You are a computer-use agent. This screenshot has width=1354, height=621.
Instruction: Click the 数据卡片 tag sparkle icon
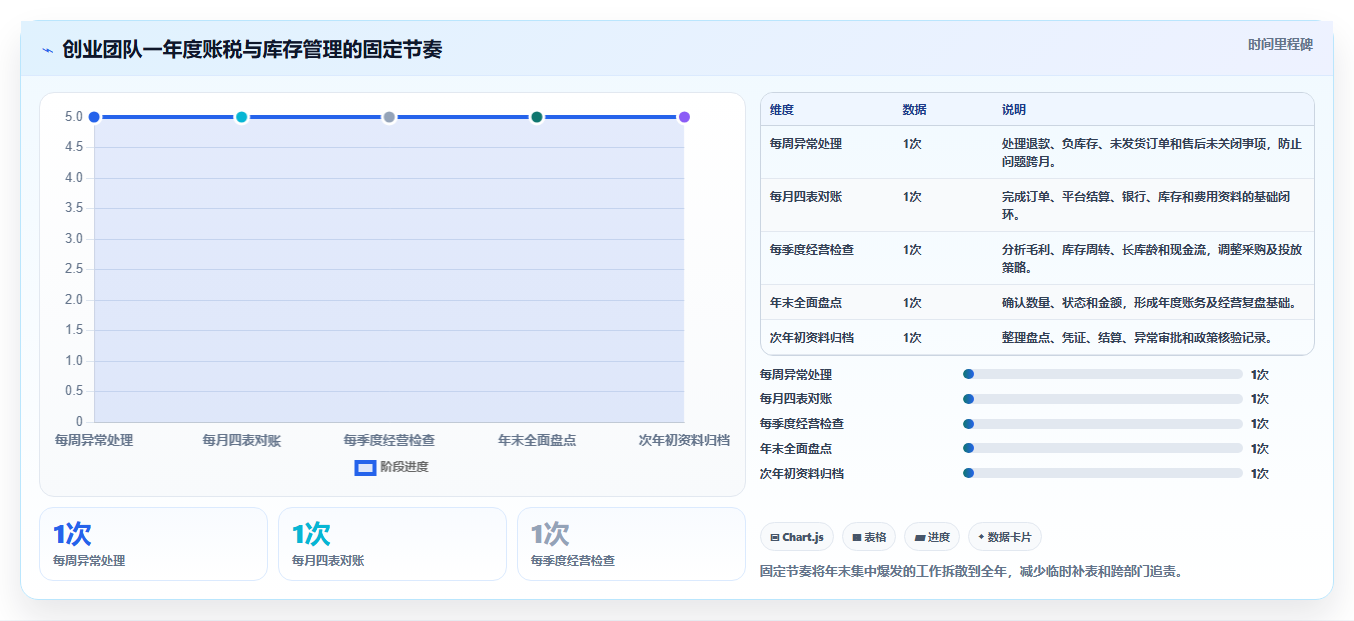point(981,537)
